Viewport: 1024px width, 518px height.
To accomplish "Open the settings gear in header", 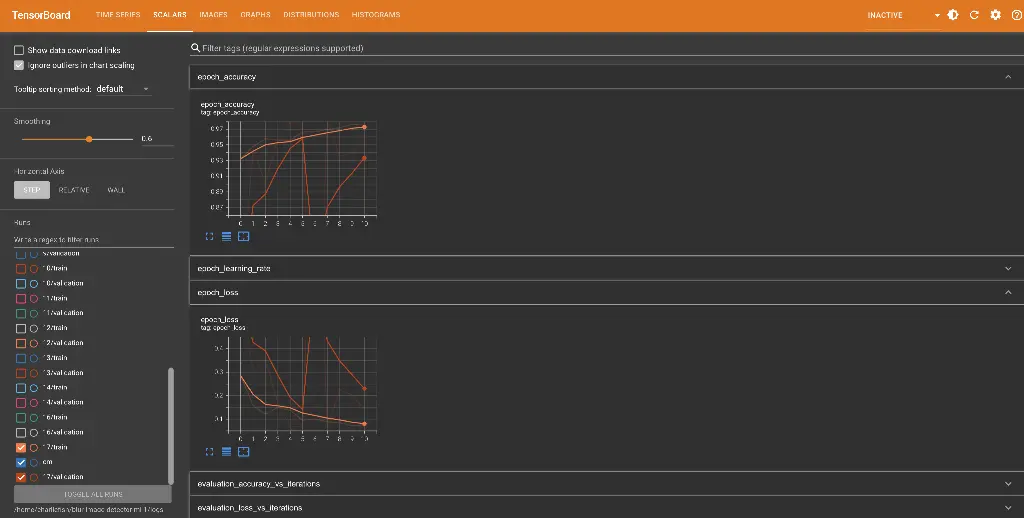I will pos(995,15).
